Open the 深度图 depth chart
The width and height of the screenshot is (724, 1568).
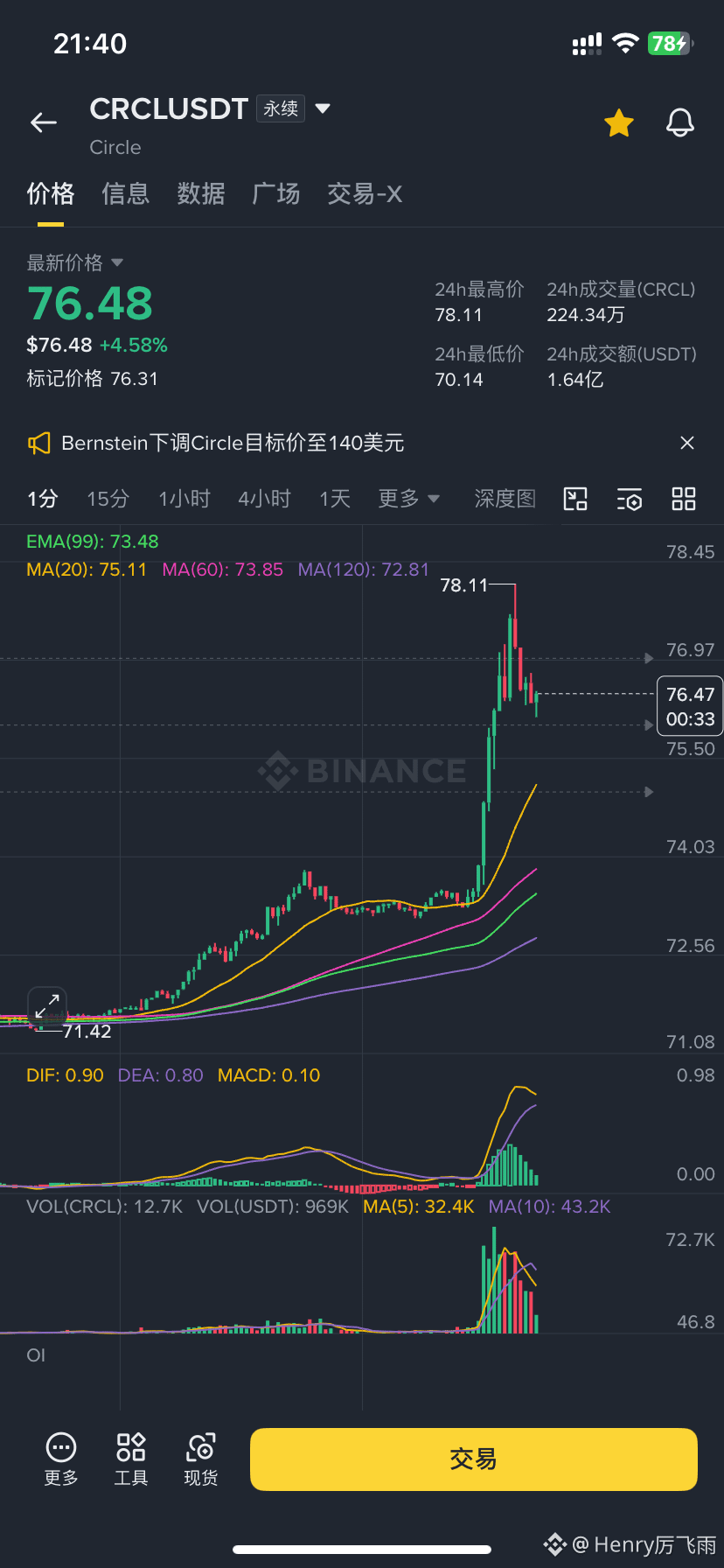click(x=505, y=499)
